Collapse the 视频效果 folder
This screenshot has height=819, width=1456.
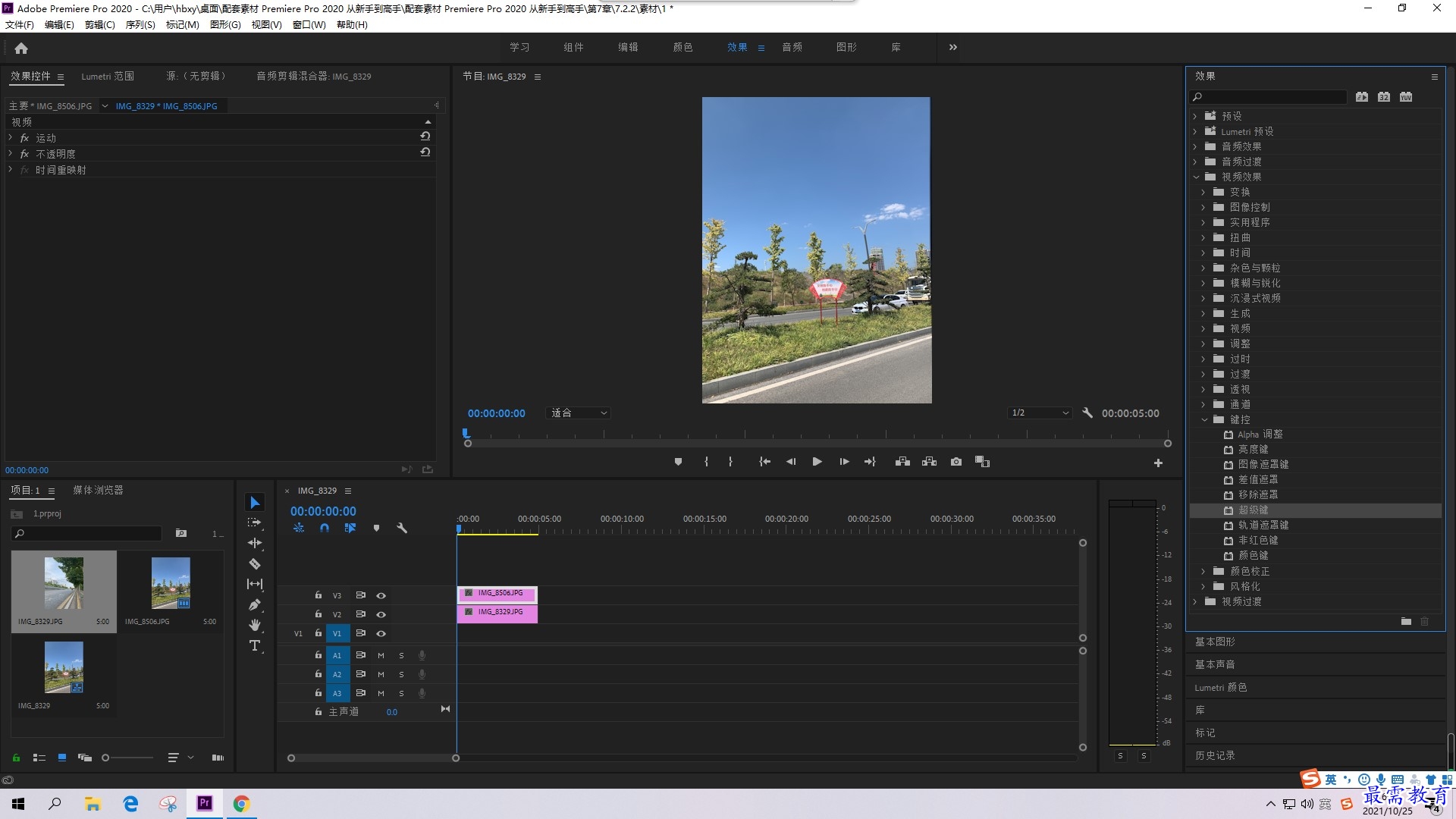click(x=1196, y=177)
